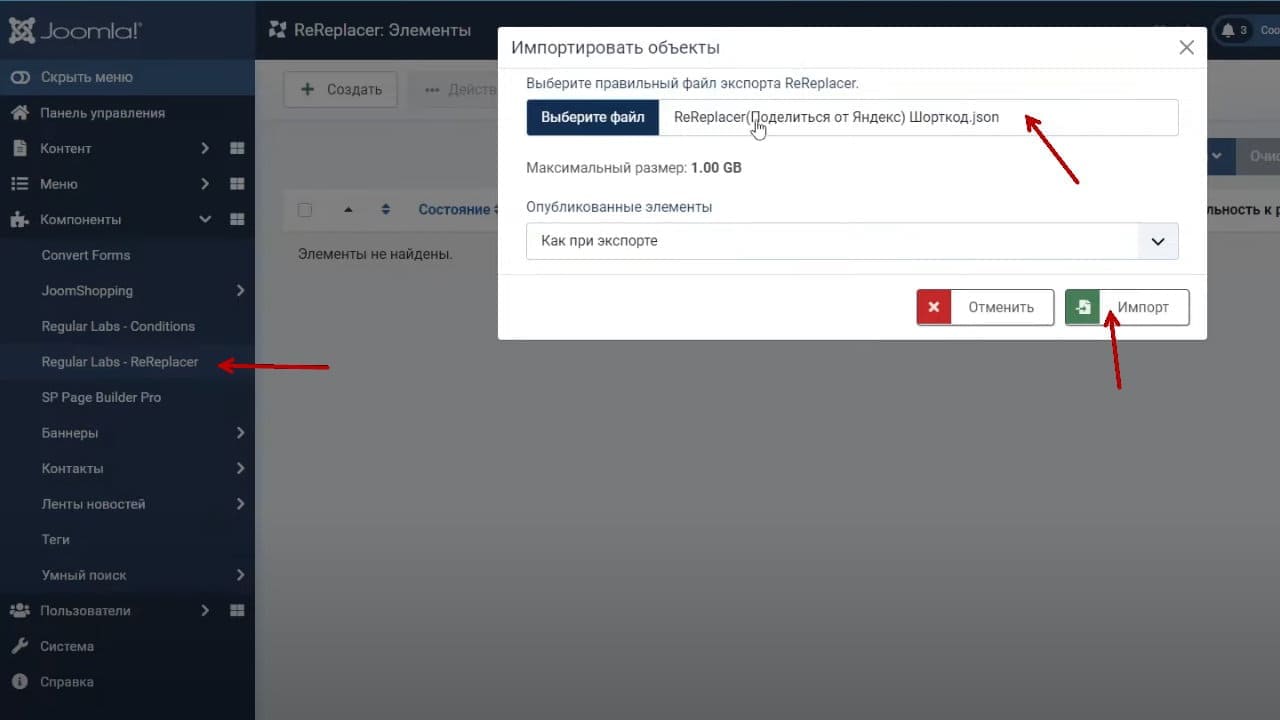1280x720 pixels.
Task: Click the Компоненты puzzle icon
Action: (x=20, y=219)
